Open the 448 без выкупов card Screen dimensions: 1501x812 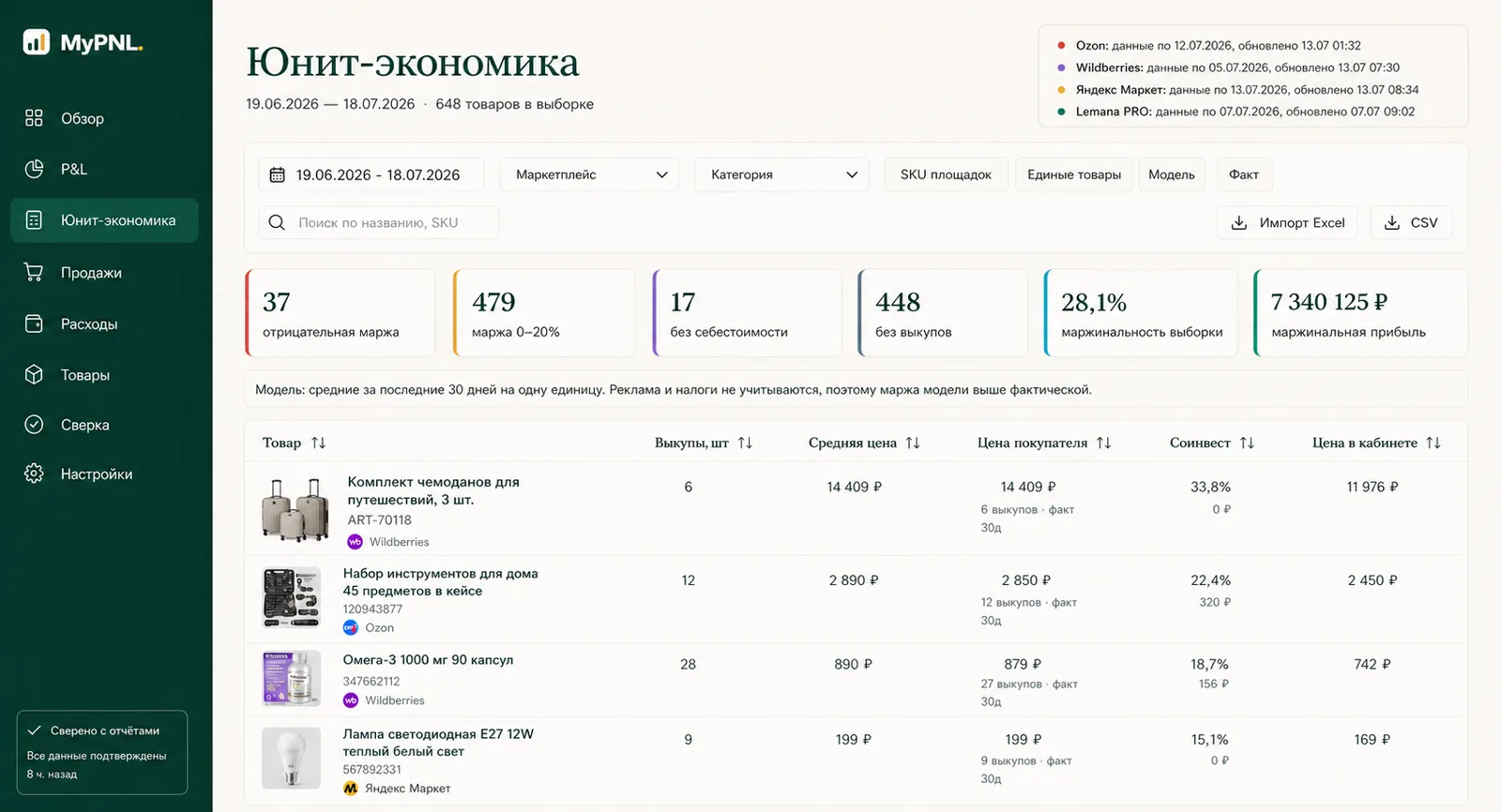coord(942,313)
